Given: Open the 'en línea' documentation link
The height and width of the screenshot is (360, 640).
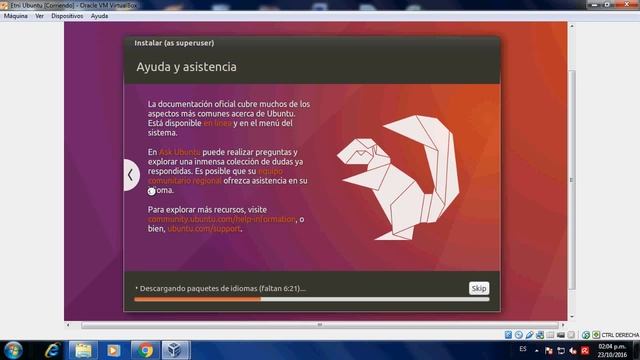Looking at the screenshot, I should tap(218, 123).
